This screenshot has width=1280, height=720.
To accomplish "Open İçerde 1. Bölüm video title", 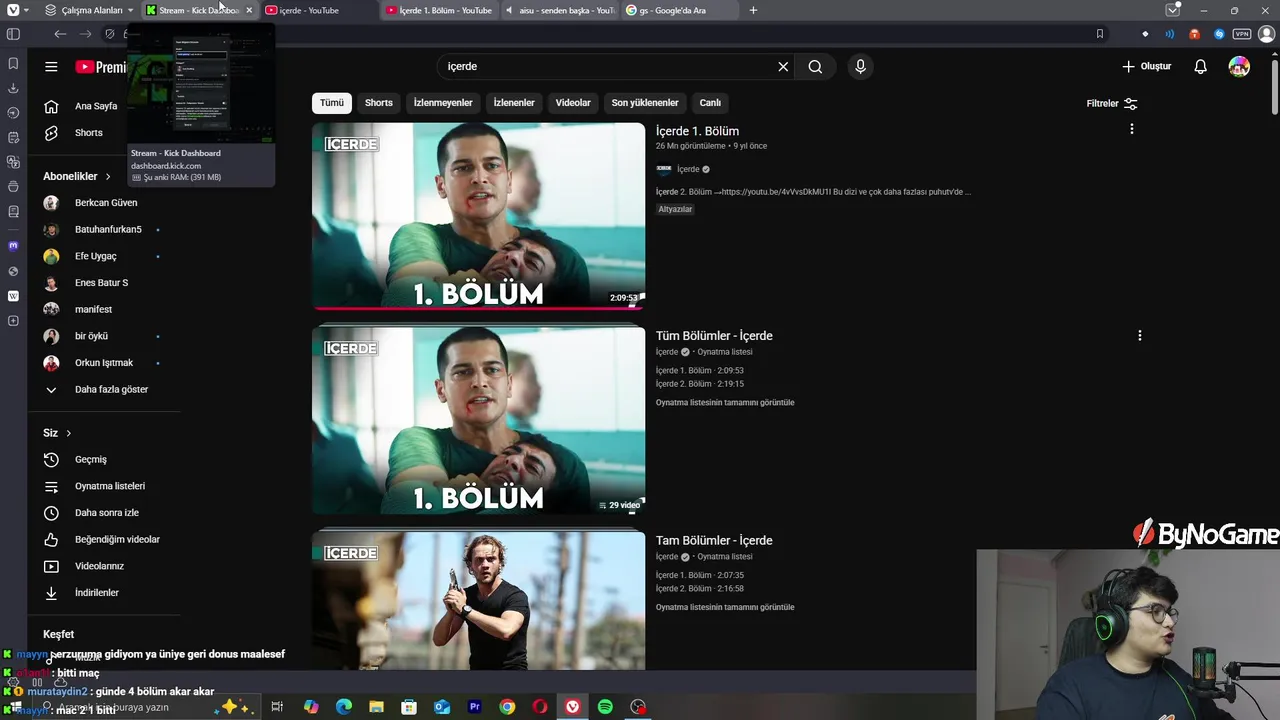I will [x=697, y=131].
